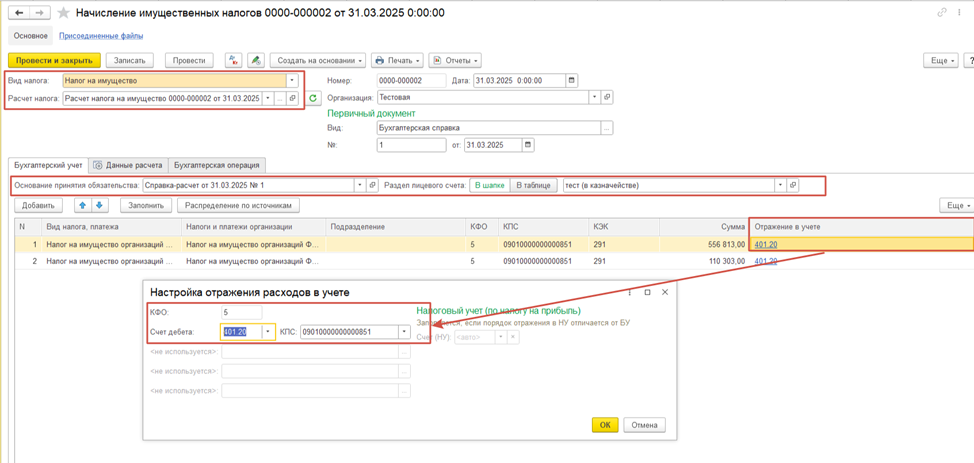Go forward with the right arrow button
This screenshot has width=974, height=463.
coord(39,13)
